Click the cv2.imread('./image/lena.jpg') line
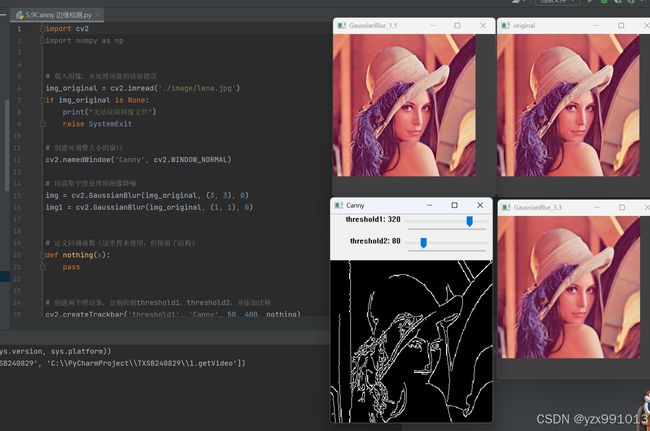Image resolution: width=650 pixels, height=431 pixels. pyautogui.click(x=143, y=88)
